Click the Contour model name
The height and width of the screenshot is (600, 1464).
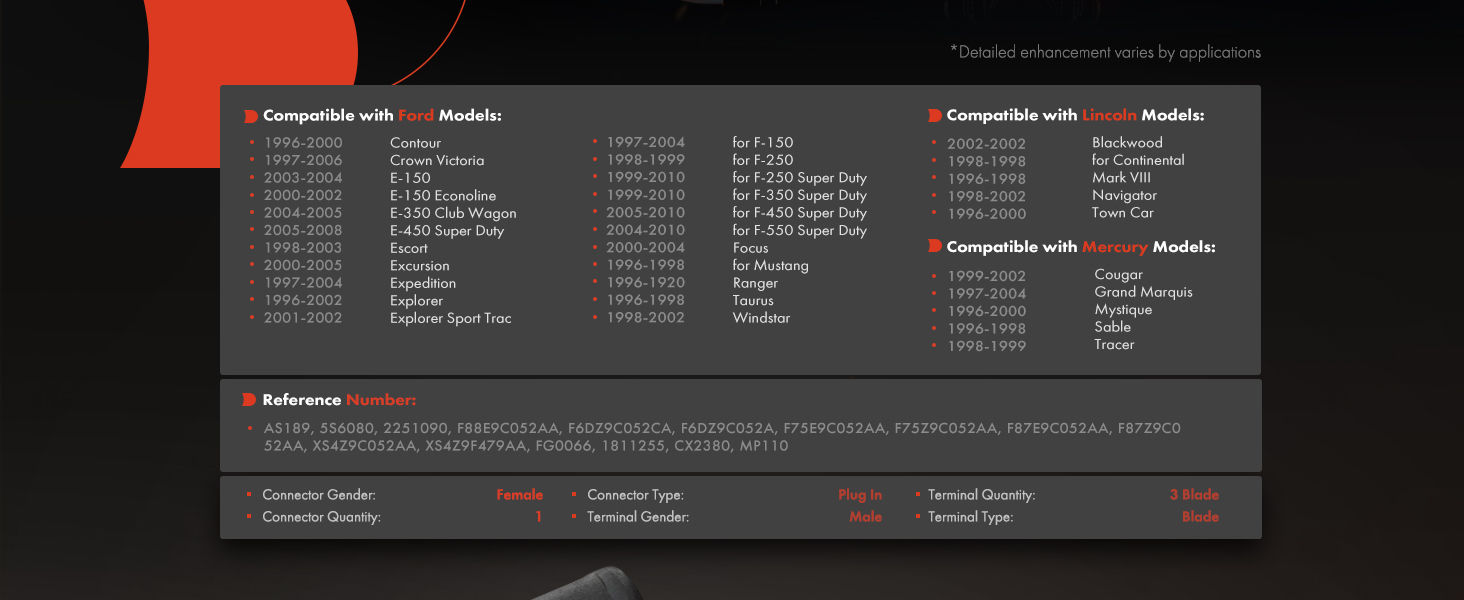pos(415,143)
